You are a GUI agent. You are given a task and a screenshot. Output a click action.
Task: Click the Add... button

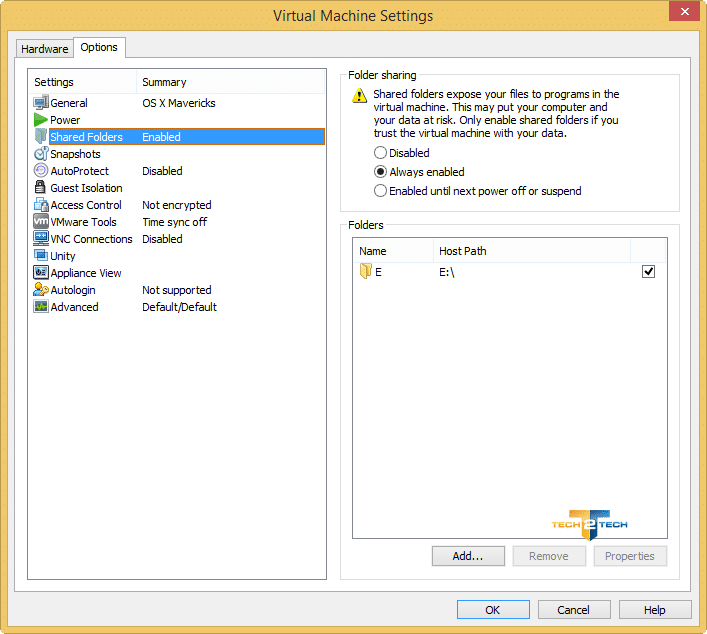(x=468, y=556)
